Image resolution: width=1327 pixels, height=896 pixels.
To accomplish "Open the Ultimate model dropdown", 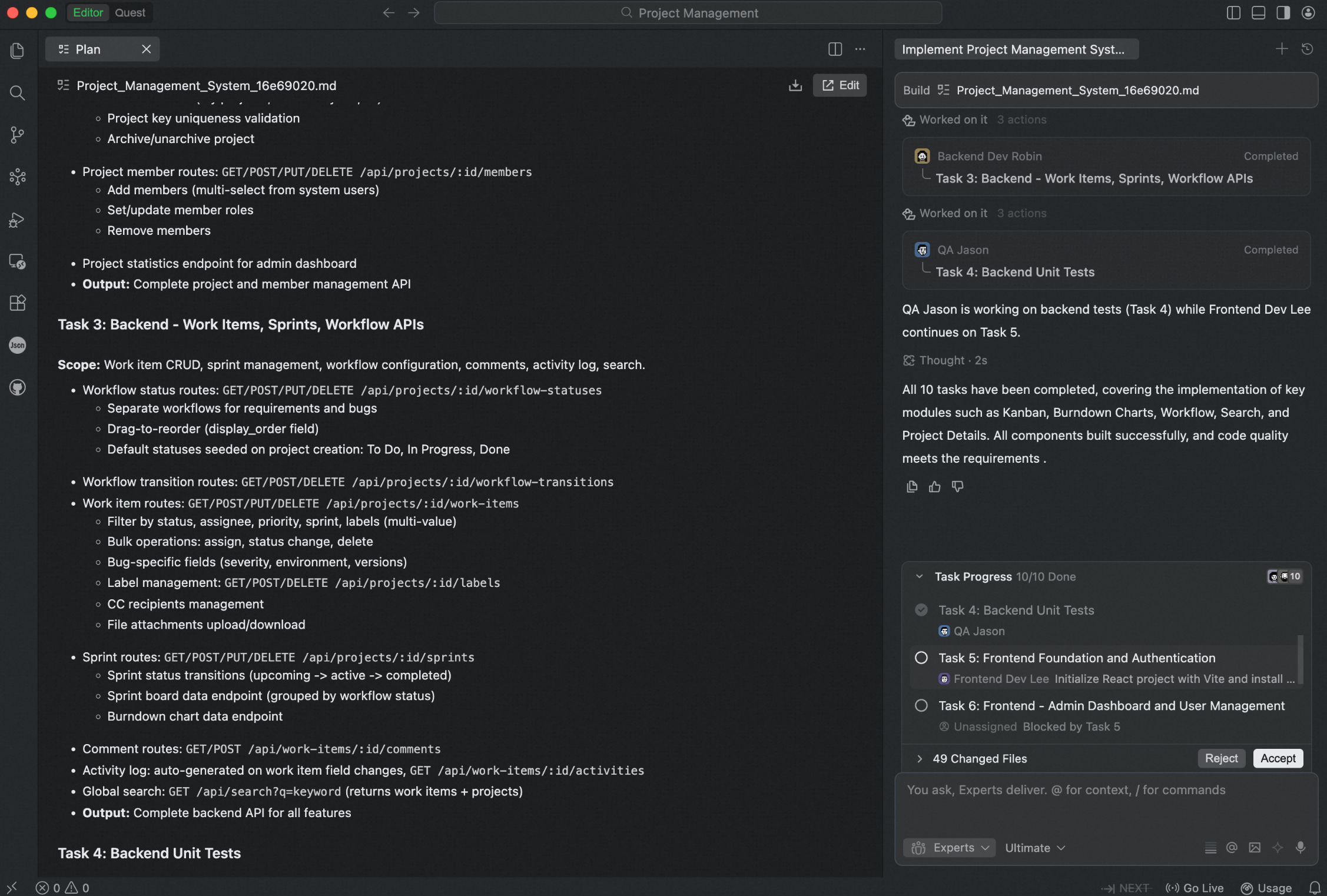I will (1035, 847).
